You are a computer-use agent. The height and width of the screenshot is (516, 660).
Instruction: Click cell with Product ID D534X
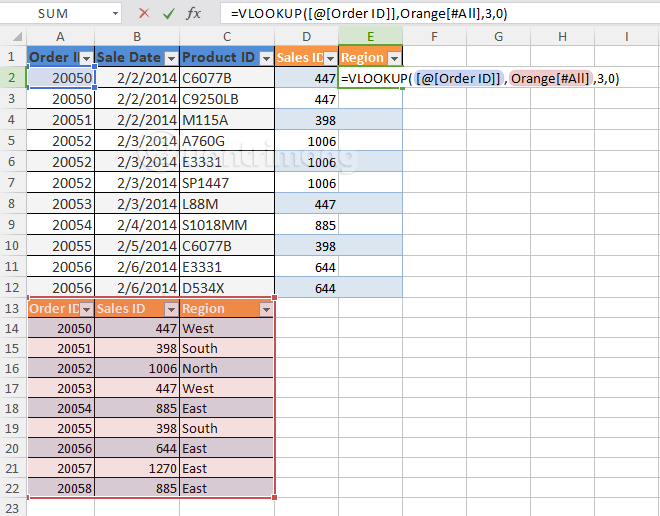coord(227,288)
